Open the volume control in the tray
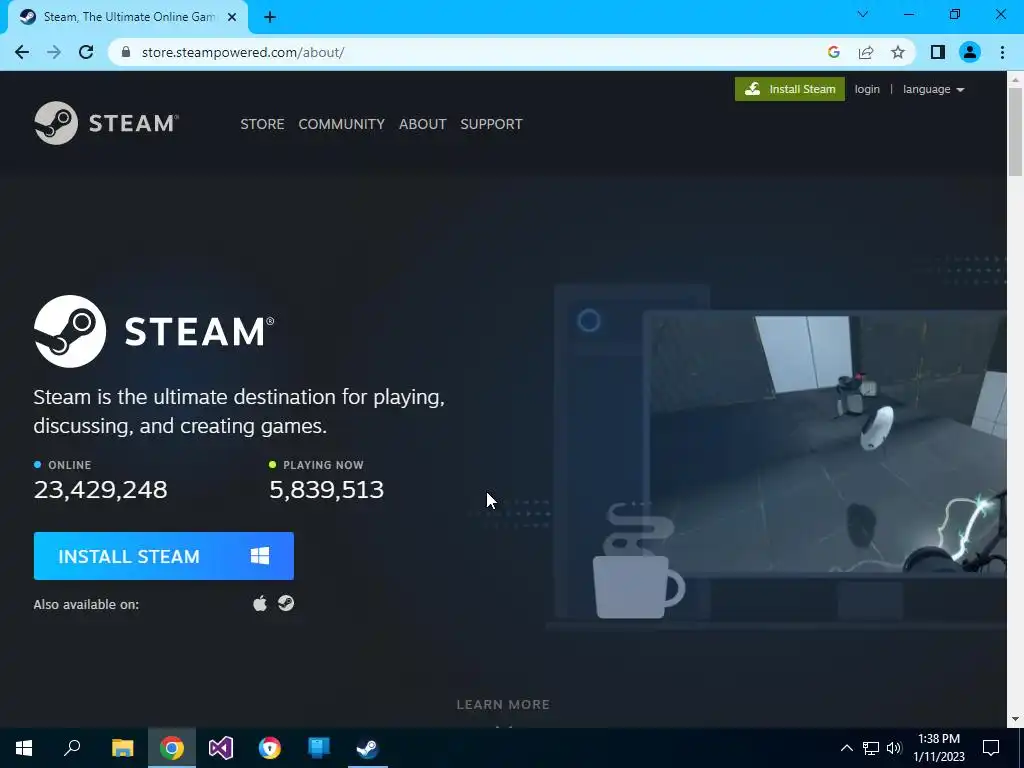Viewport: 1024px width, 768px height. click(894, 748)
